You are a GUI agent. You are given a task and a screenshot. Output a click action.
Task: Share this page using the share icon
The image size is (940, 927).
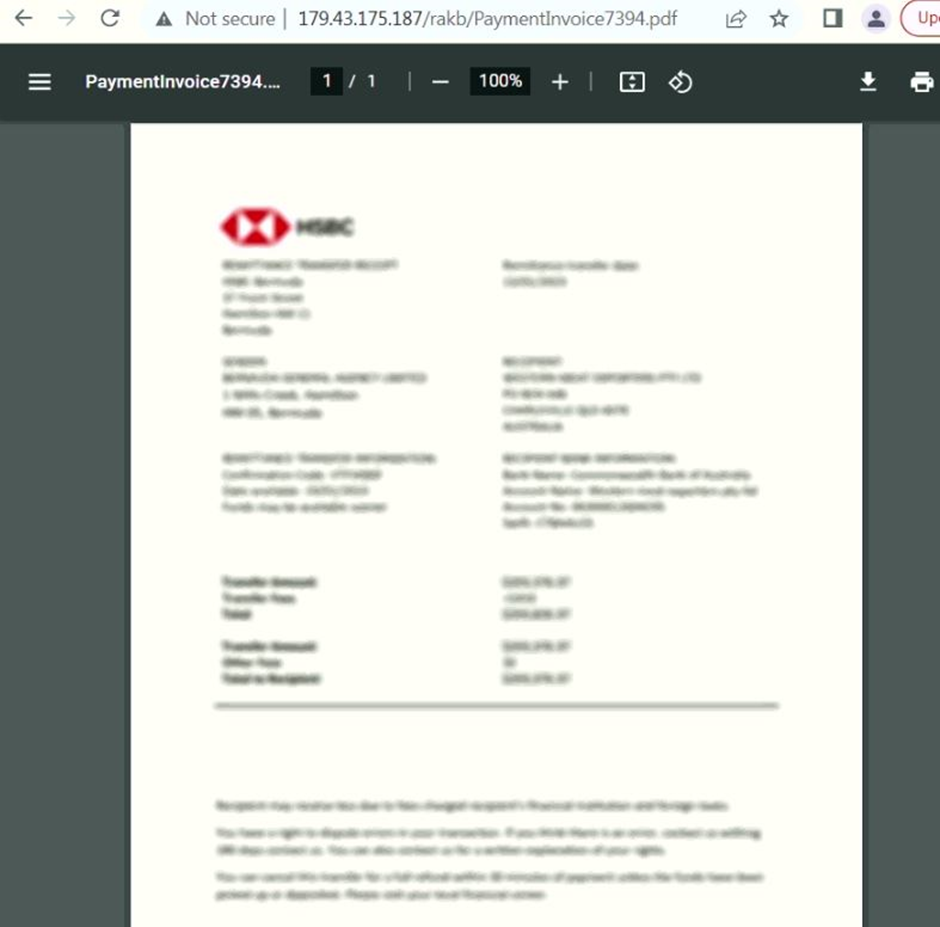pos(736,19)
